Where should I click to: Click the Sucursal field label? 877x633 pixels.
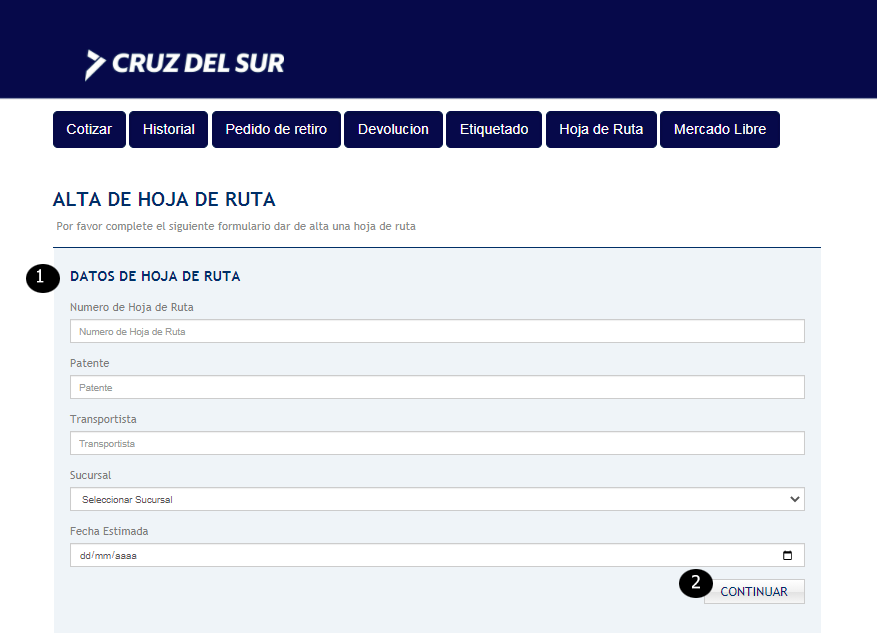tap(90, 475)
